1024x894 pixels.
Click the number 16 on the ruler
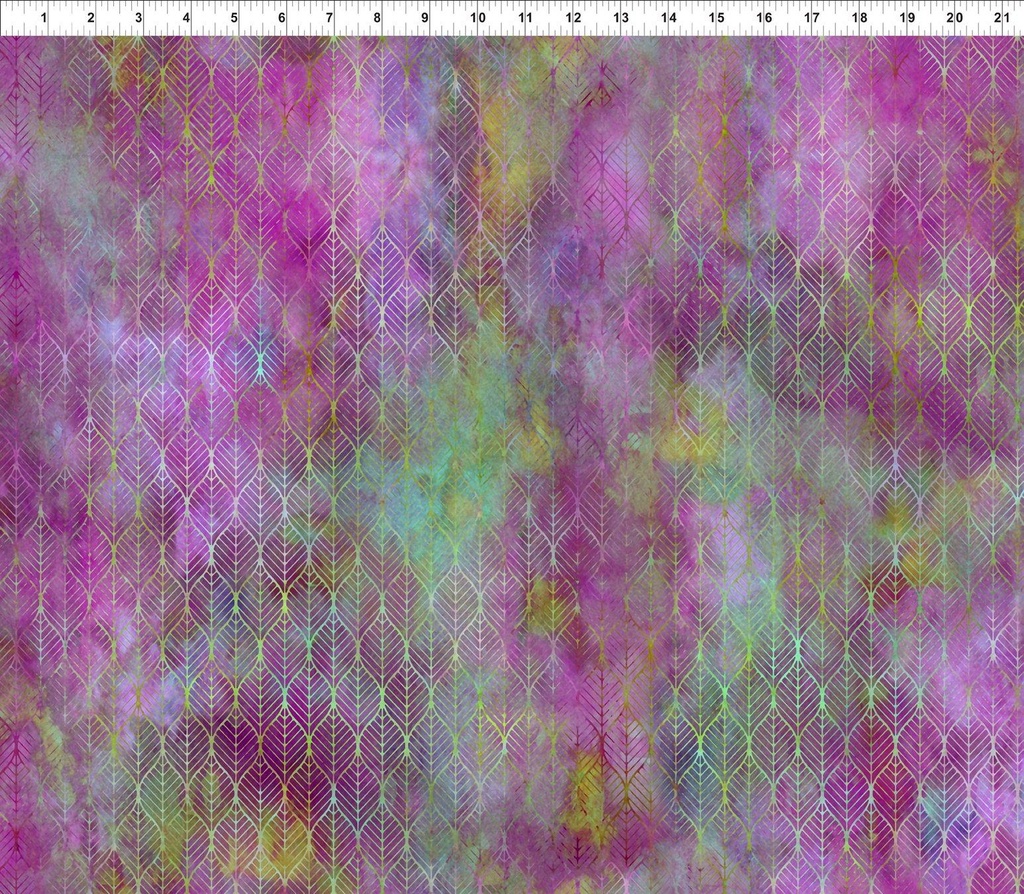pyautogui.click(x=761, y=15)
